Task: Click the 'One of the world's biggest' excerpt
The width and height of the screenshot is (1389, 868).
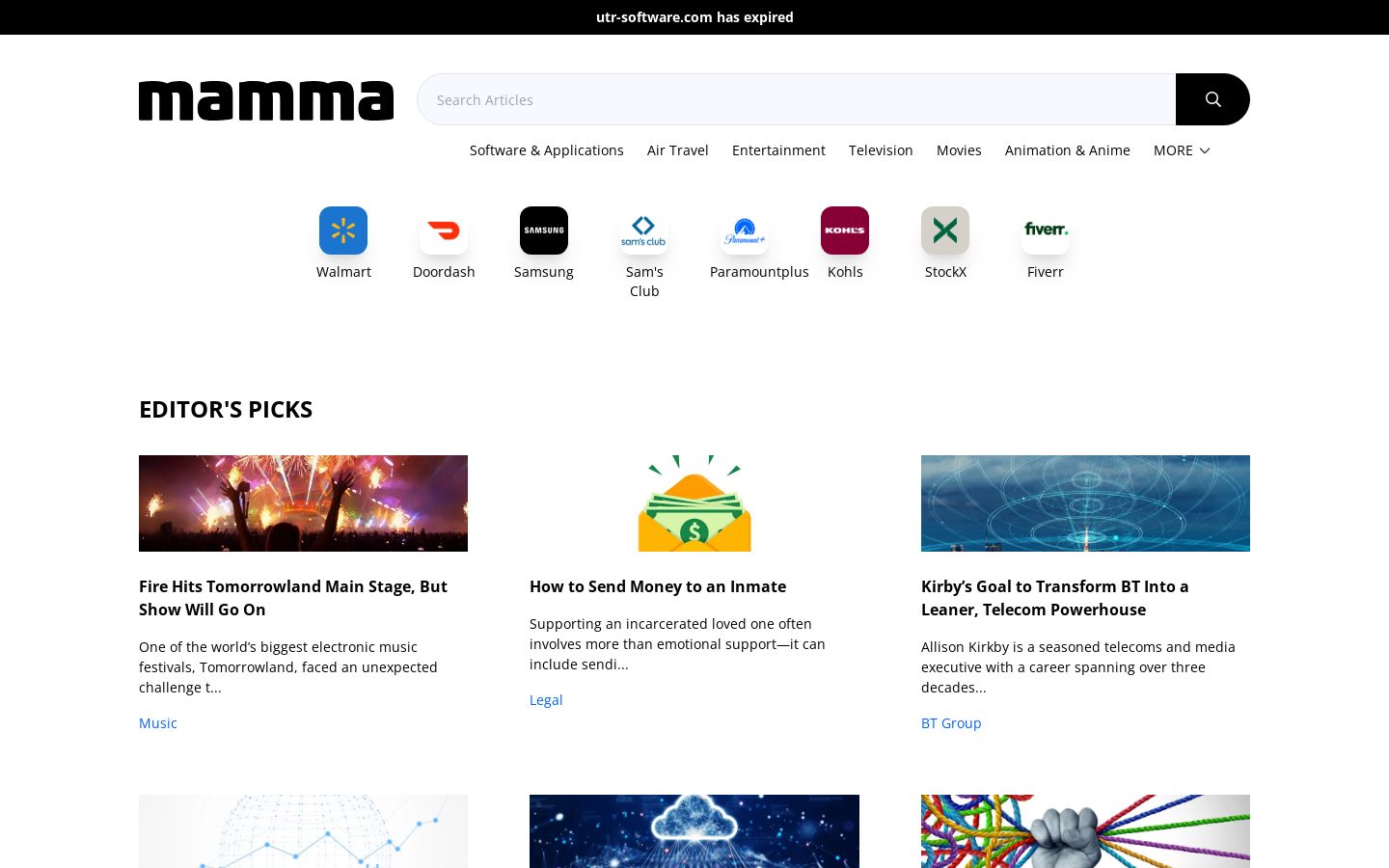Action: 288,667
